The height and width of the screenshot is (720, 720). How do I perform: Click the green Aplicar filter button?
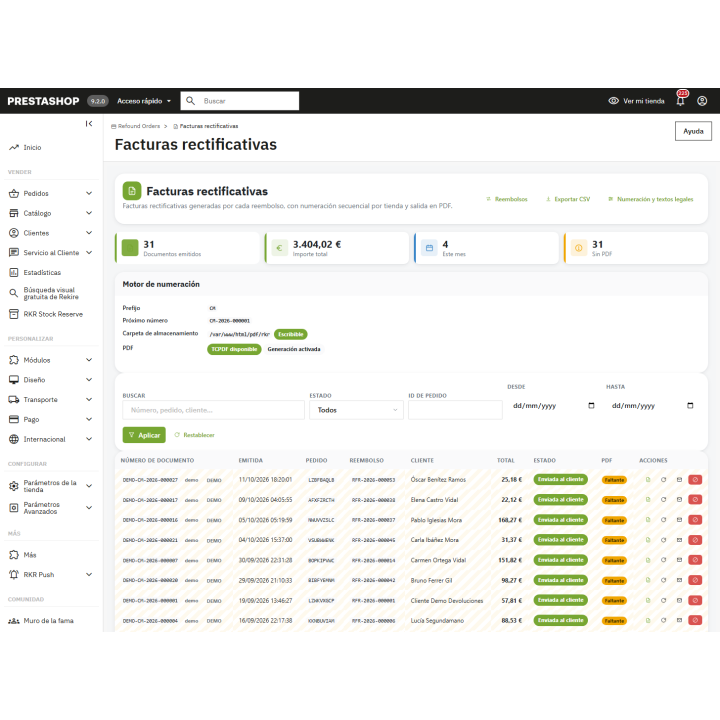coord(144,435)
